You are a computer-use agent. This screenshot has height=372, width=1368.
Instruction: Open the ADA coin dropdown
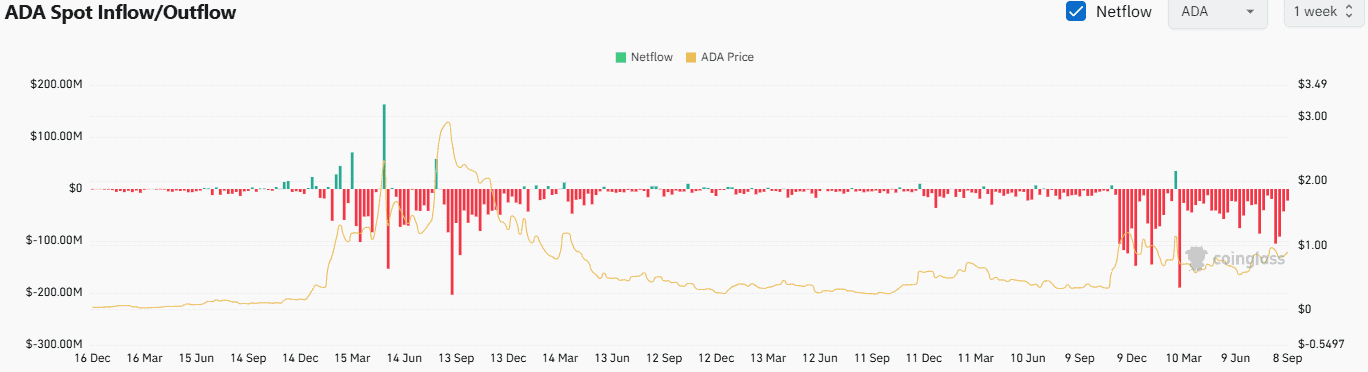point(1218,12)
